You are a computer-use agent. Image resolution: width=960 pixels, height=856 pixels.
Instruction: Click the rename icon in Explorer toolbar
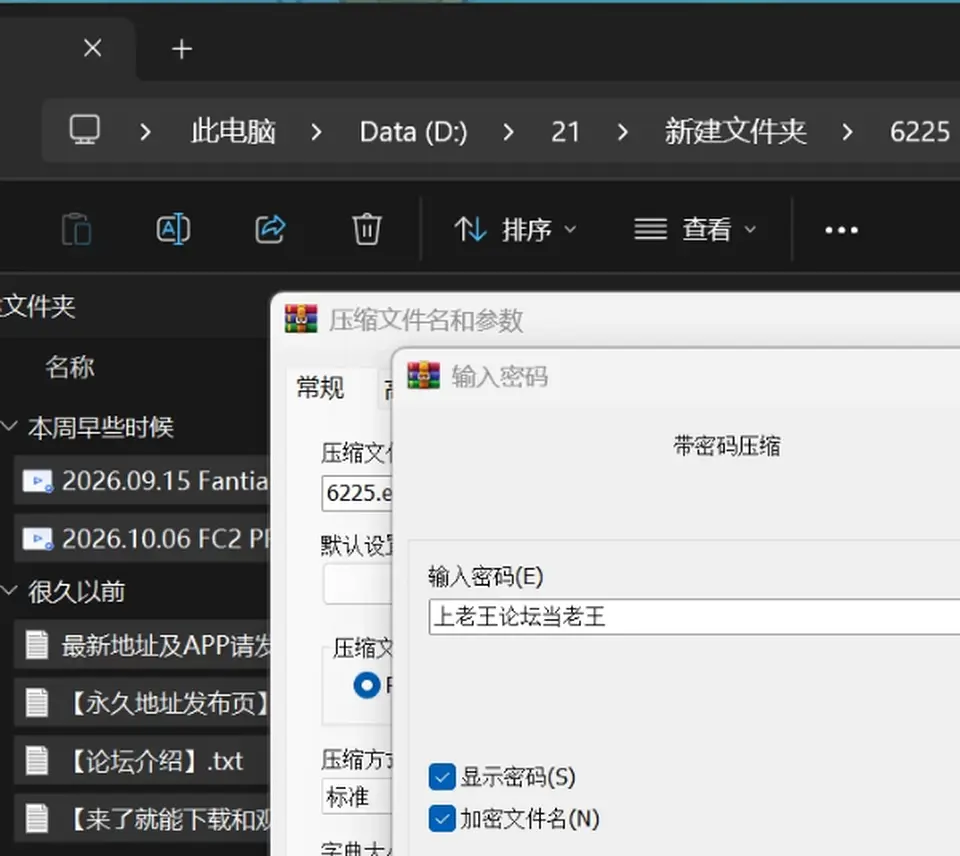click(x=173, y=230)
